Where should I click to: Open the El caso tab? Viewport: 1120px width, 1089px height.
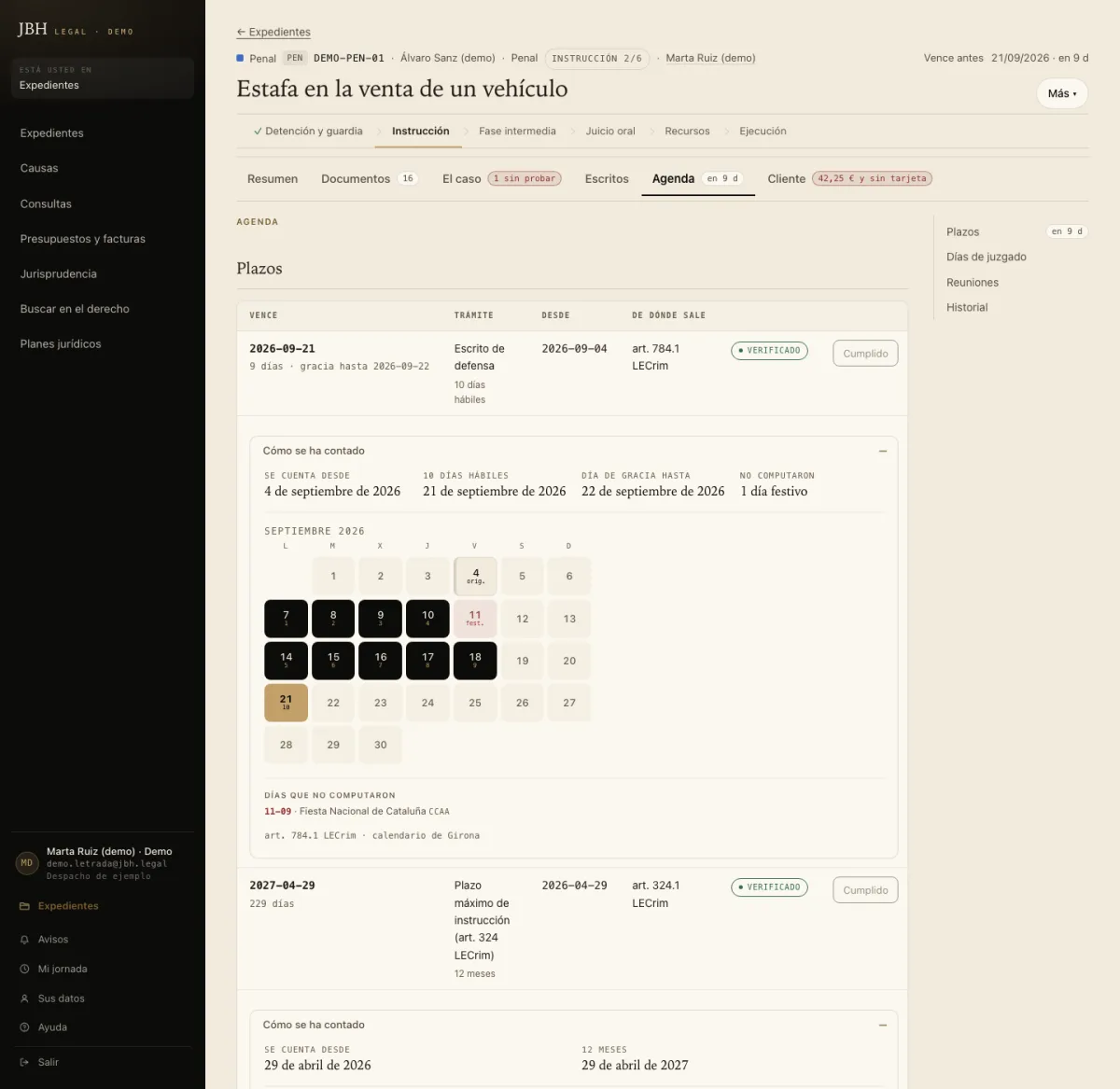pos(501,178)
